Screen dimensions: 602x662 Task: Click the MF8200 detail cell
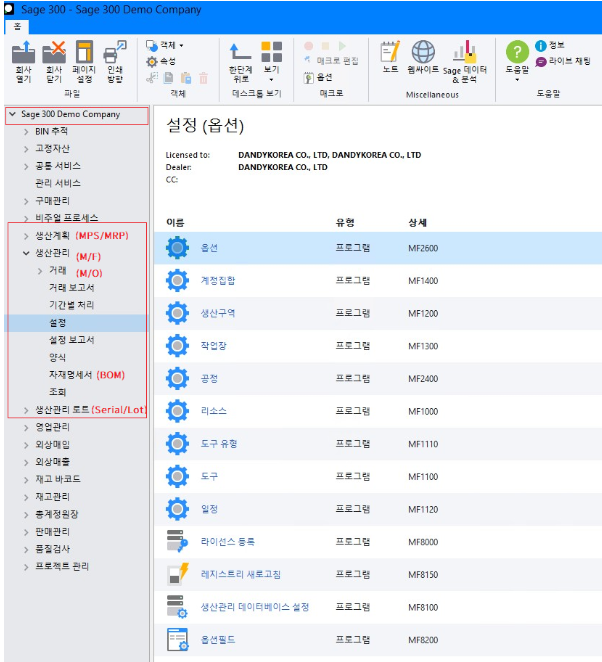point(423,640)
